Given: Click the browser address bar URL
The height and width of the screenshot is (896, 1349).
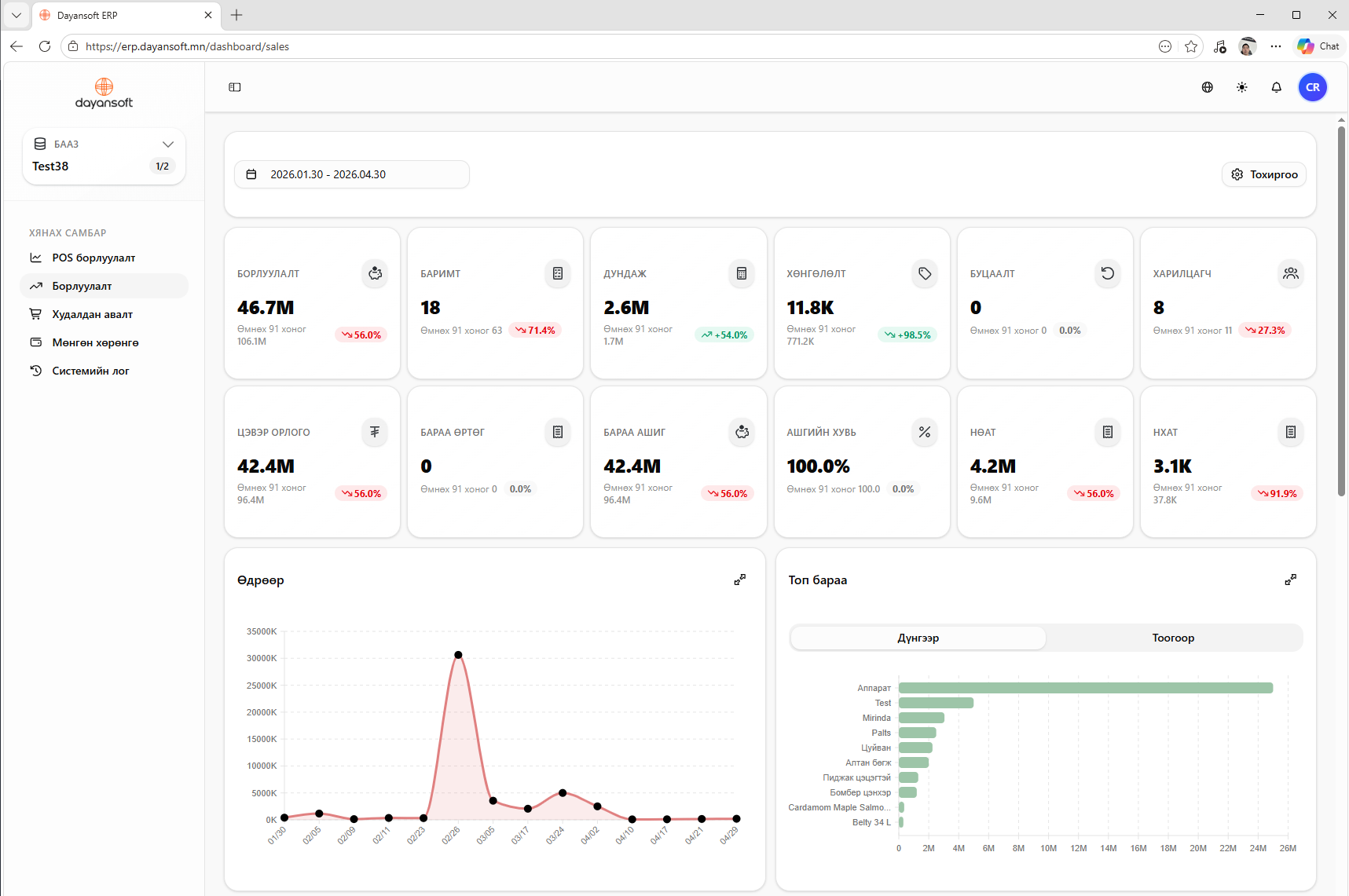Looking at the screenshot, I should pyautogui.click(x=187, y=46).
